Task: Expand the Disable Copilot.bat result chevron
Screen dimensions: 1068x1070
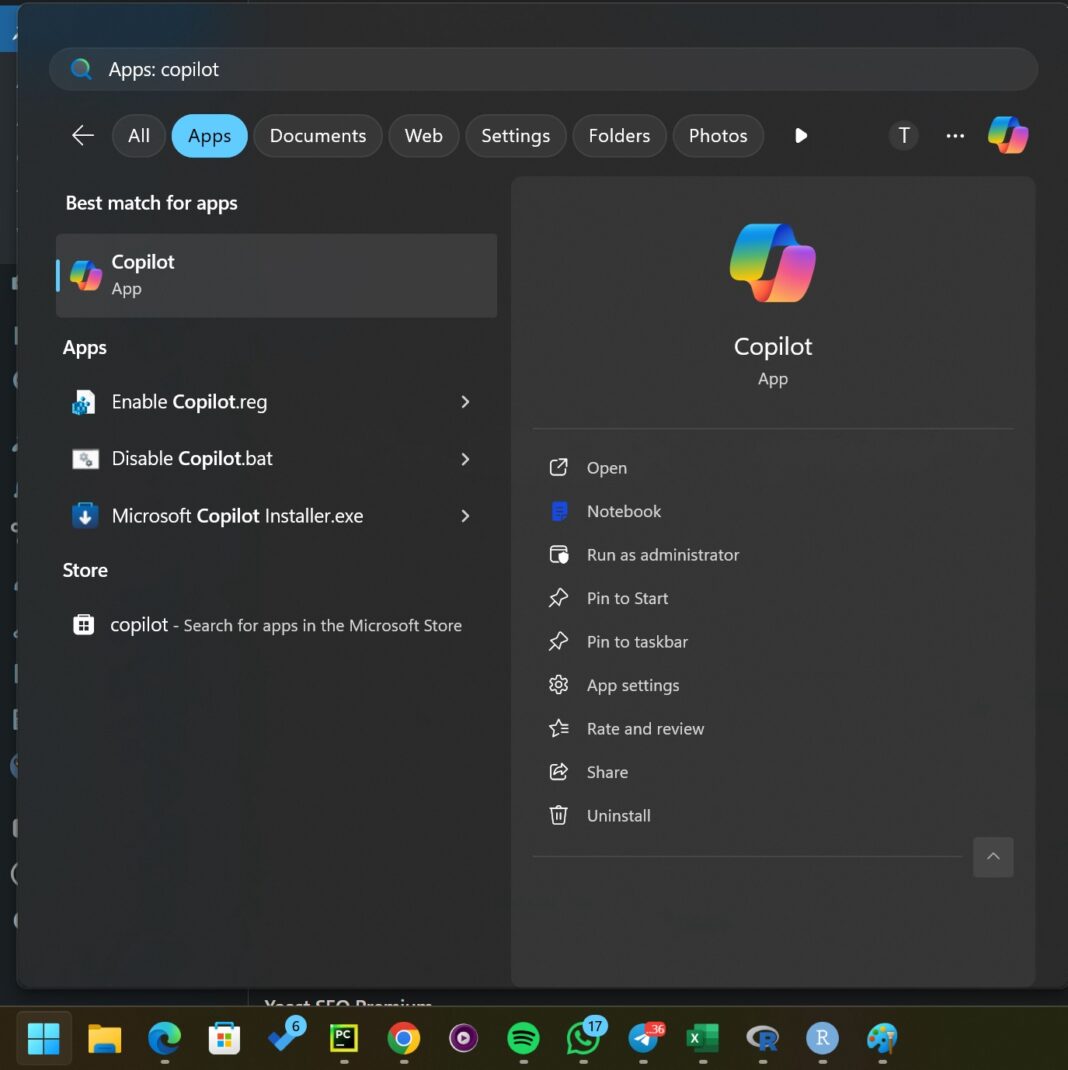Action: tap(464, 459)
